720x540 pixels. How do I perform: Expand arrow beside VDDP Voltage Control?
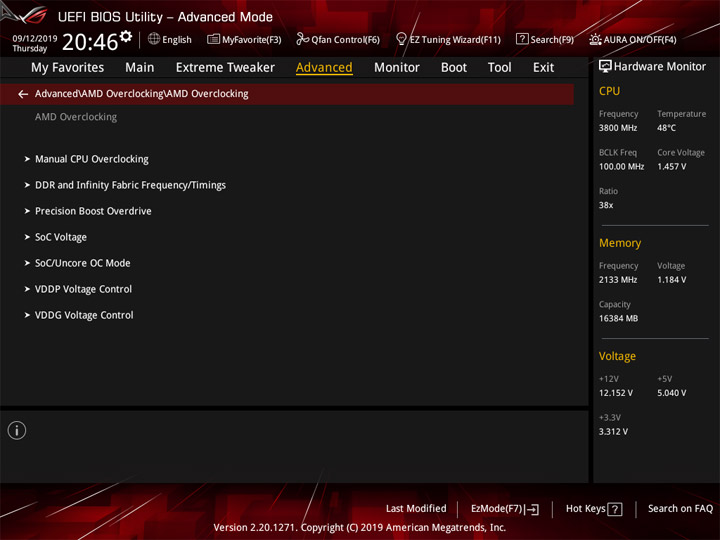pos(27,289)
